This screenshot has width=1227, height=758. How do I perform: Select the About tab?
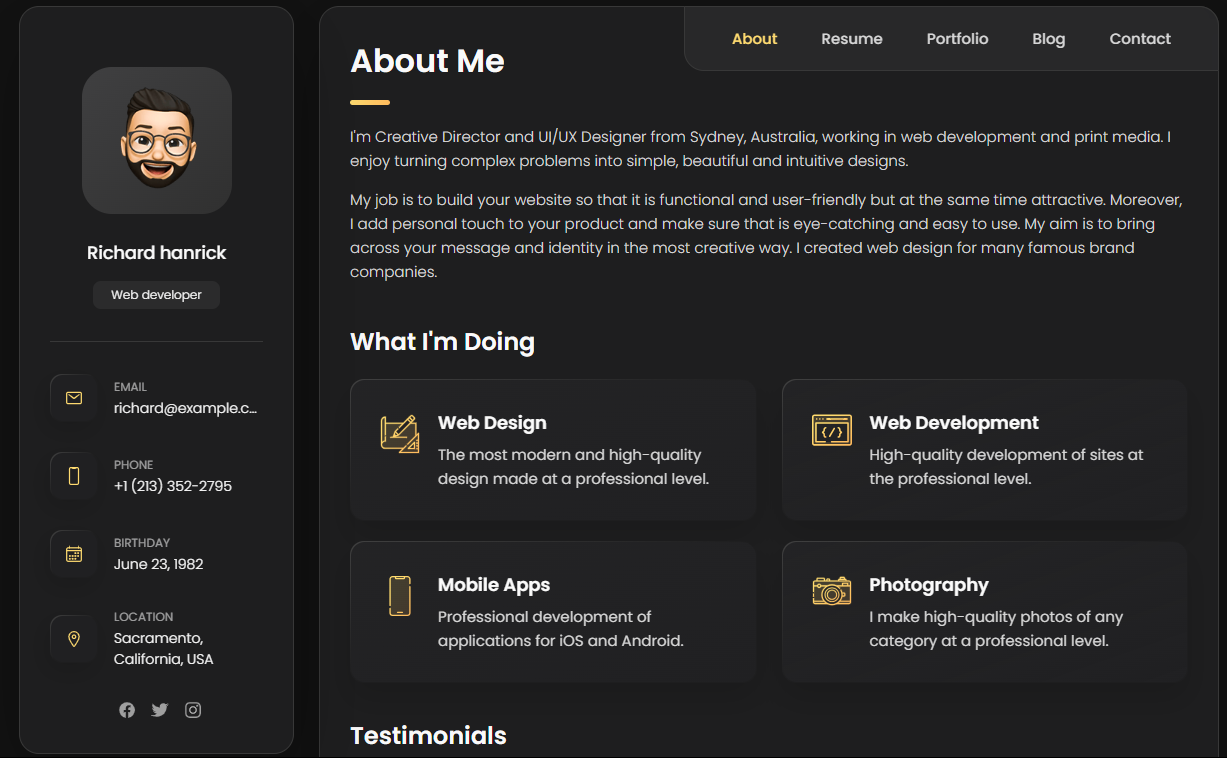click(754, 39)
